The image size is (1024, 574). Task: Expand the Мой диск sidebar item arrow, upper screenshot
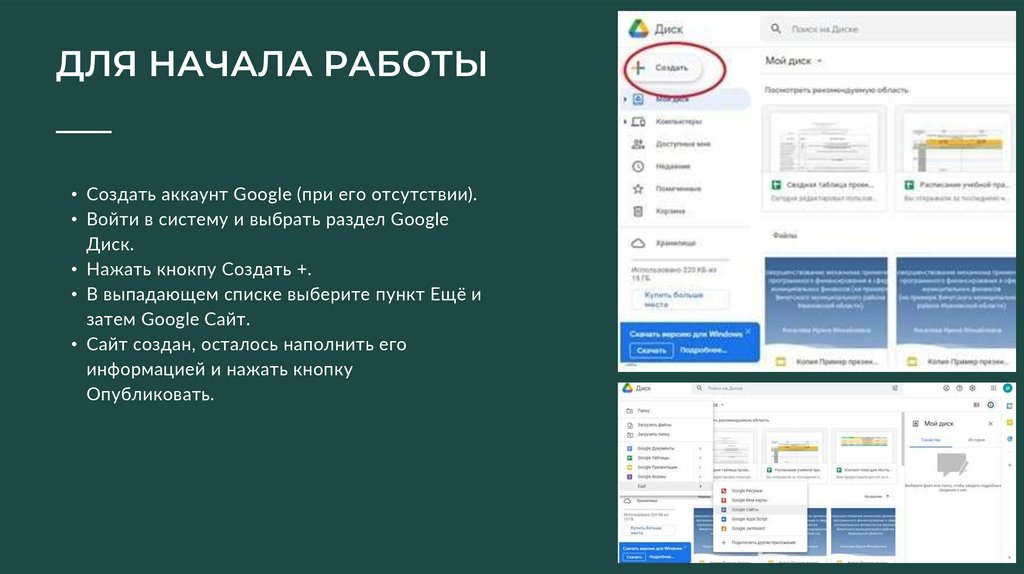tap(625, 99)
